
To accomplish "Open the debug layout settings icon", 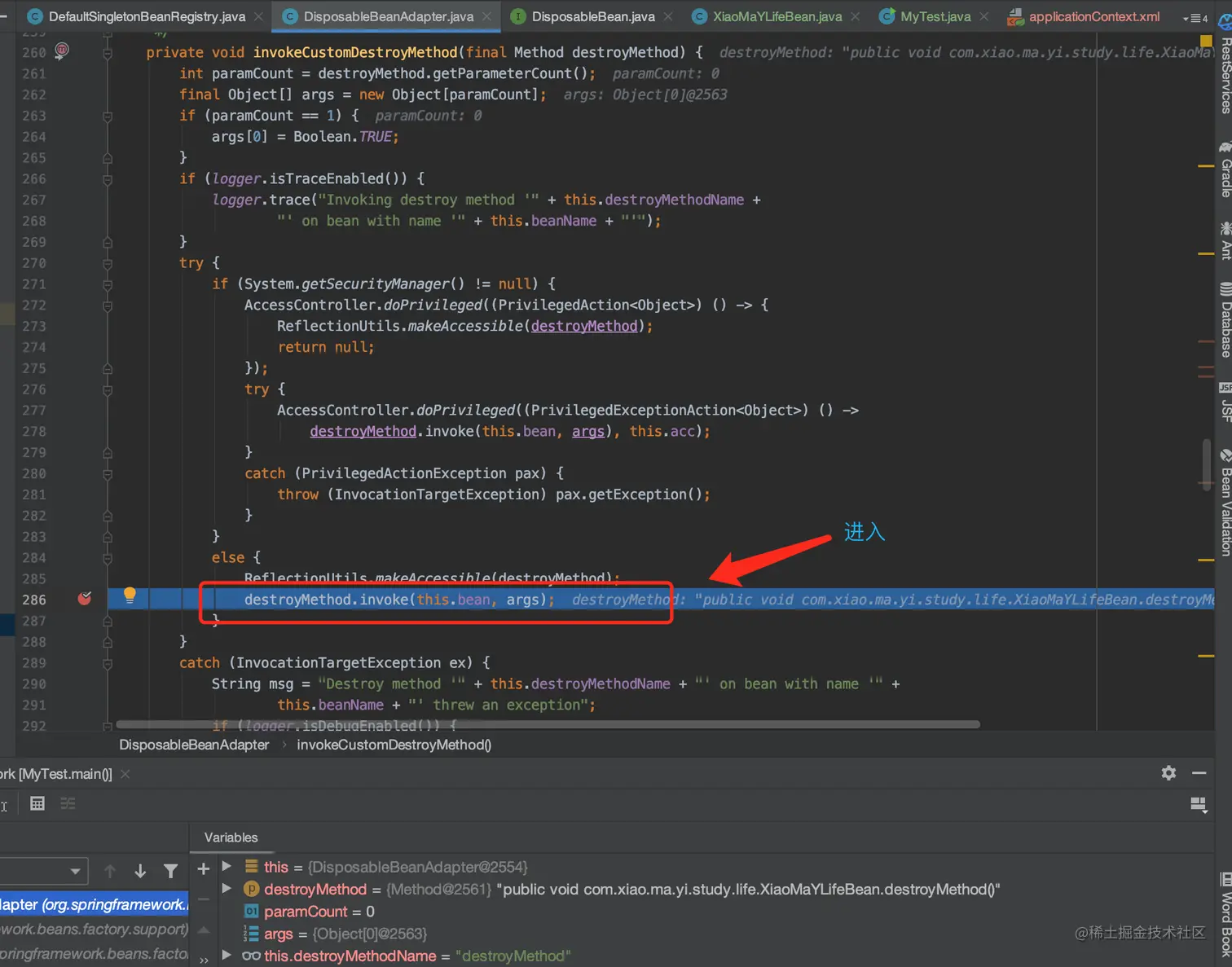I will (1198, 805).
